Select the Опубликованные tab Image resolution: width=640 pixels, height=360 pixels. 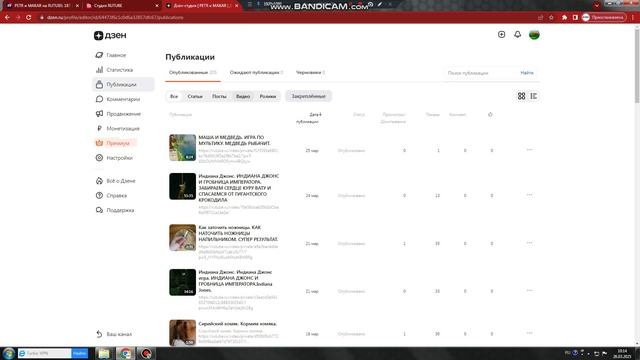[x=193, y=73]
